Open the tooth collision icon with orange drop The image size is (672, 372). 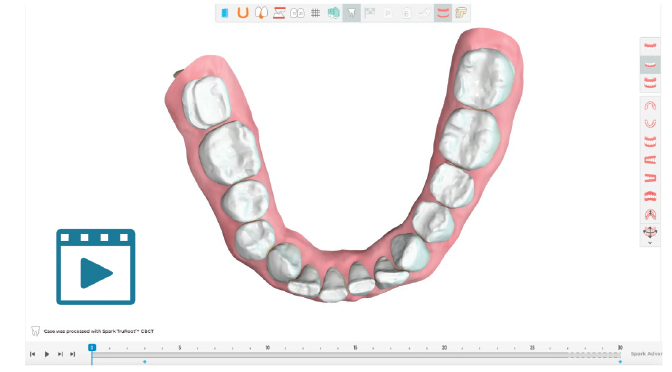(261, 13)
